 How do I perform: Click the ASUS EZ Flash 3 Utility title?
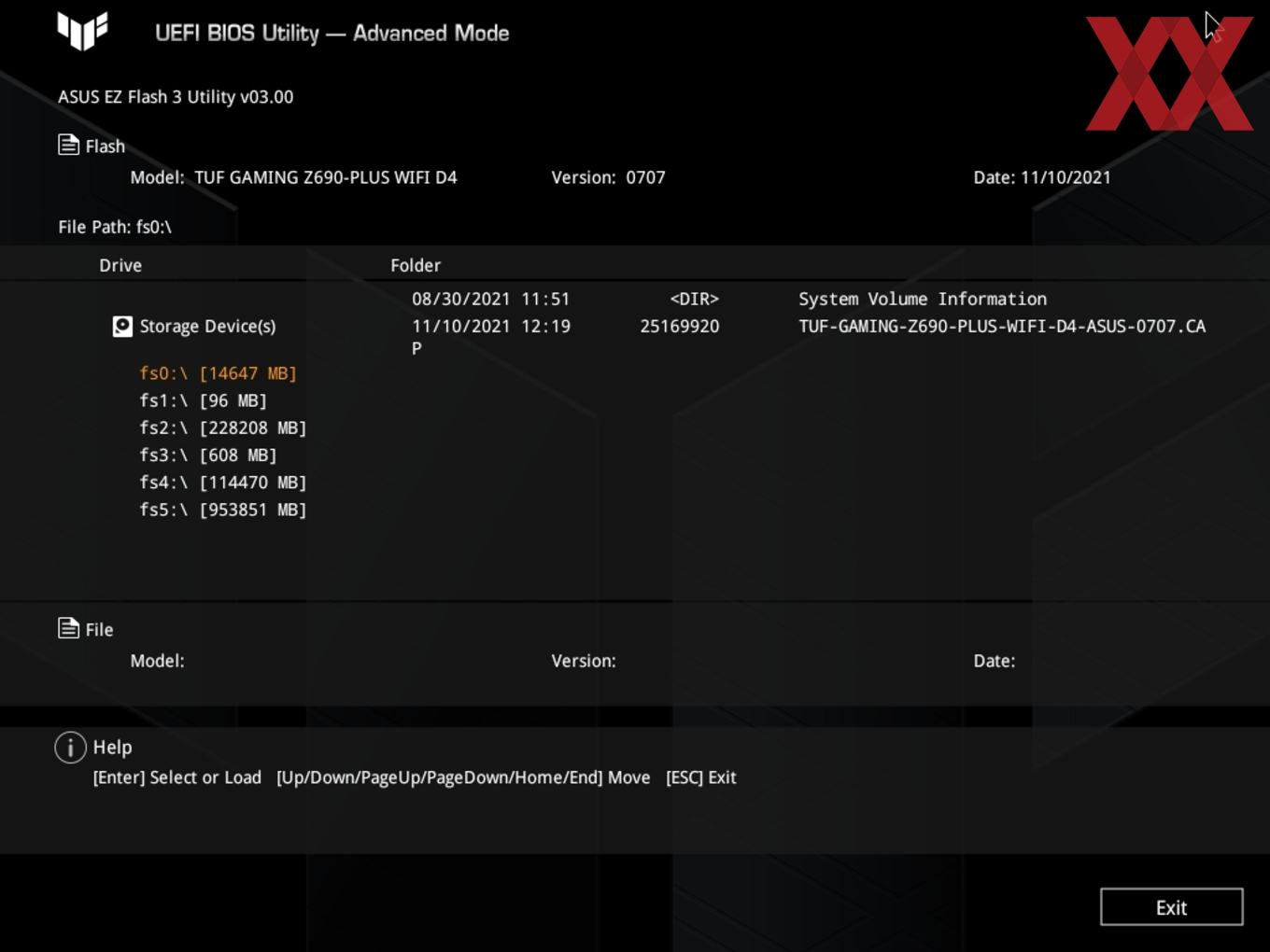tap(176, 97)
